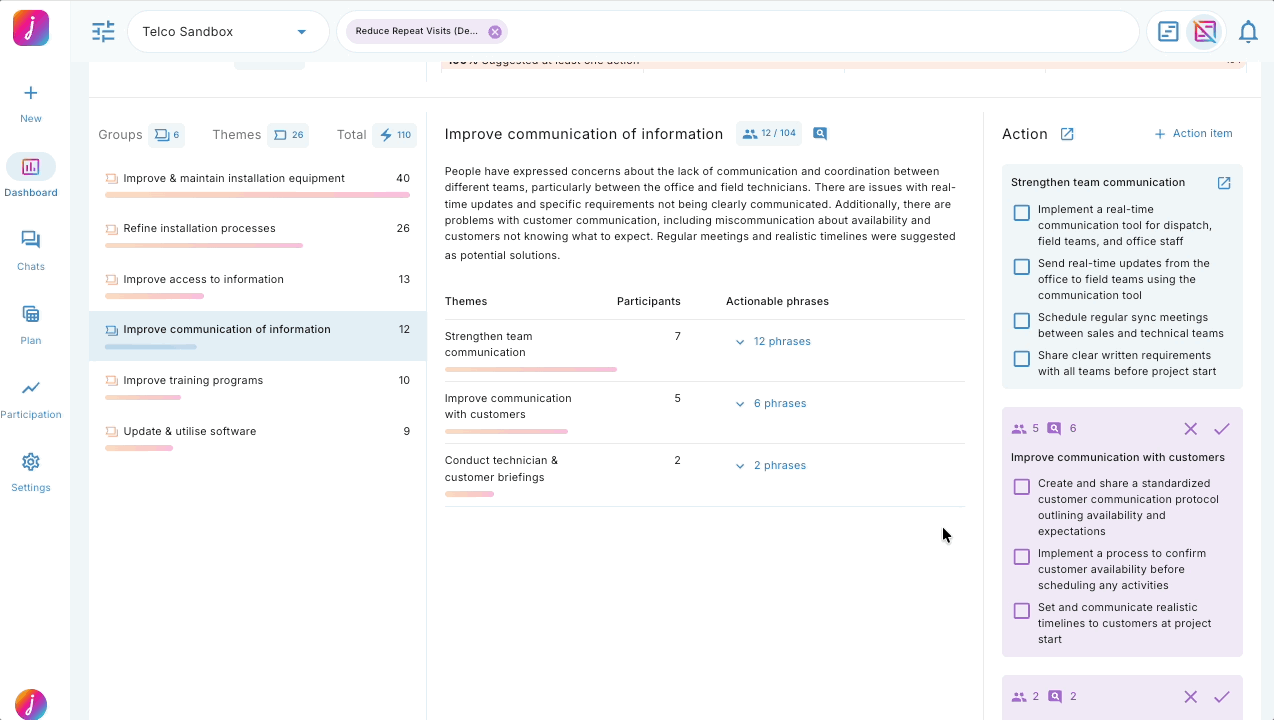Remove the Reduce Repeat Visits filter chip
Viewport: 1274px width, 720px height.
coord(495,32)
